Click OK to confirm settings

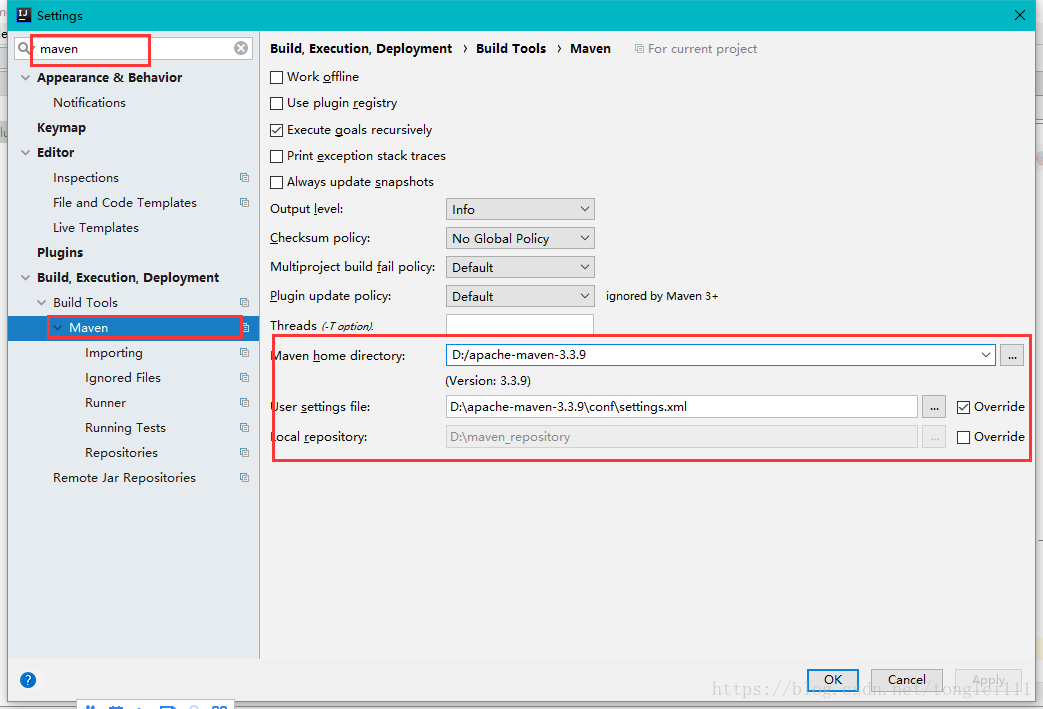pos(833,680)
